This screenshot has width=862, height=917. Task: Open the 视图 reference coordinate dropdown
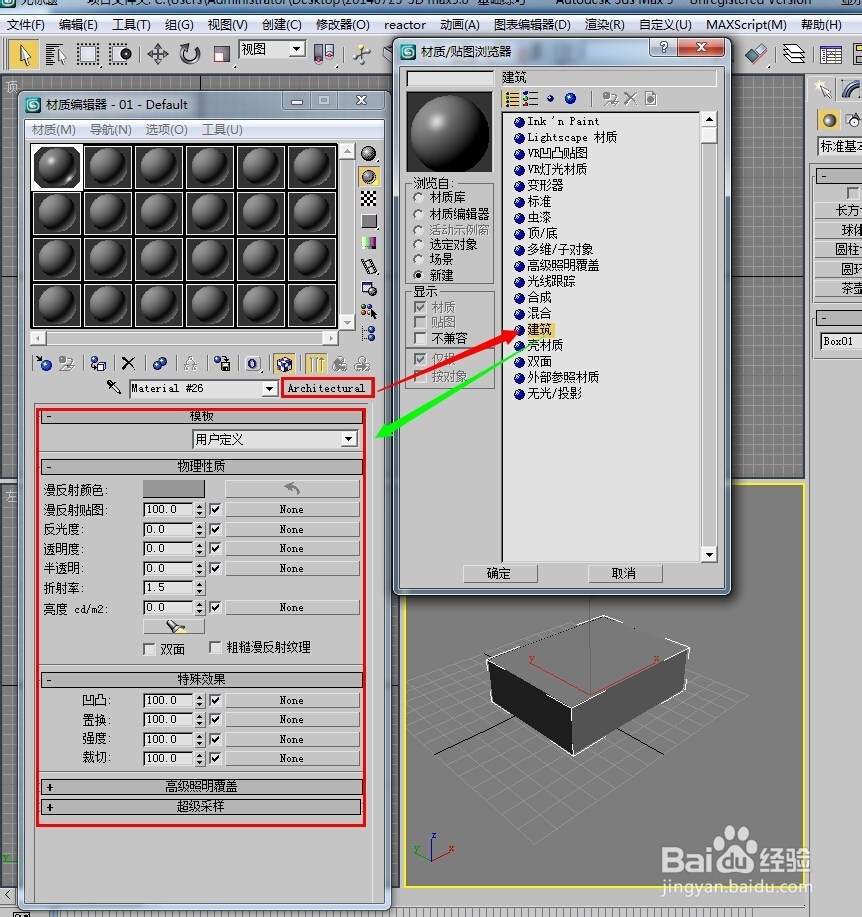(296, 49)
